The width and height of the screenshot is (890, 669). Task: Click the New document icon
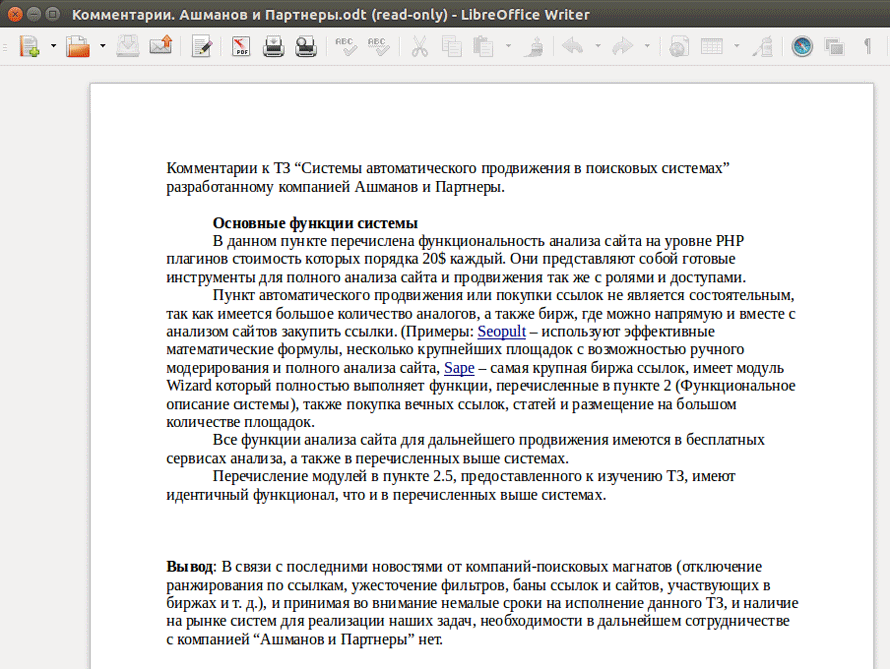[x=29, y=46]
